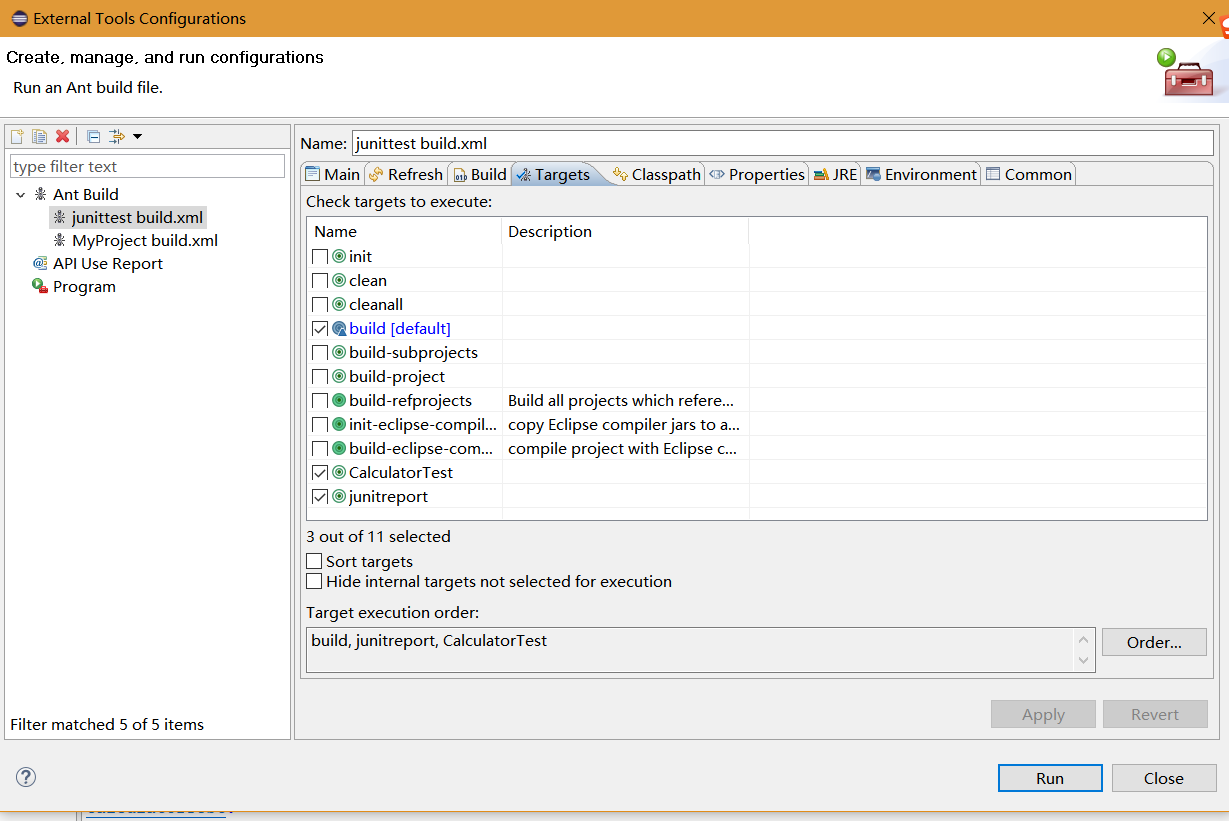Check the build-subprojects checkbox
This screenshot has height=821, width=1229.
tap(320, 352)
